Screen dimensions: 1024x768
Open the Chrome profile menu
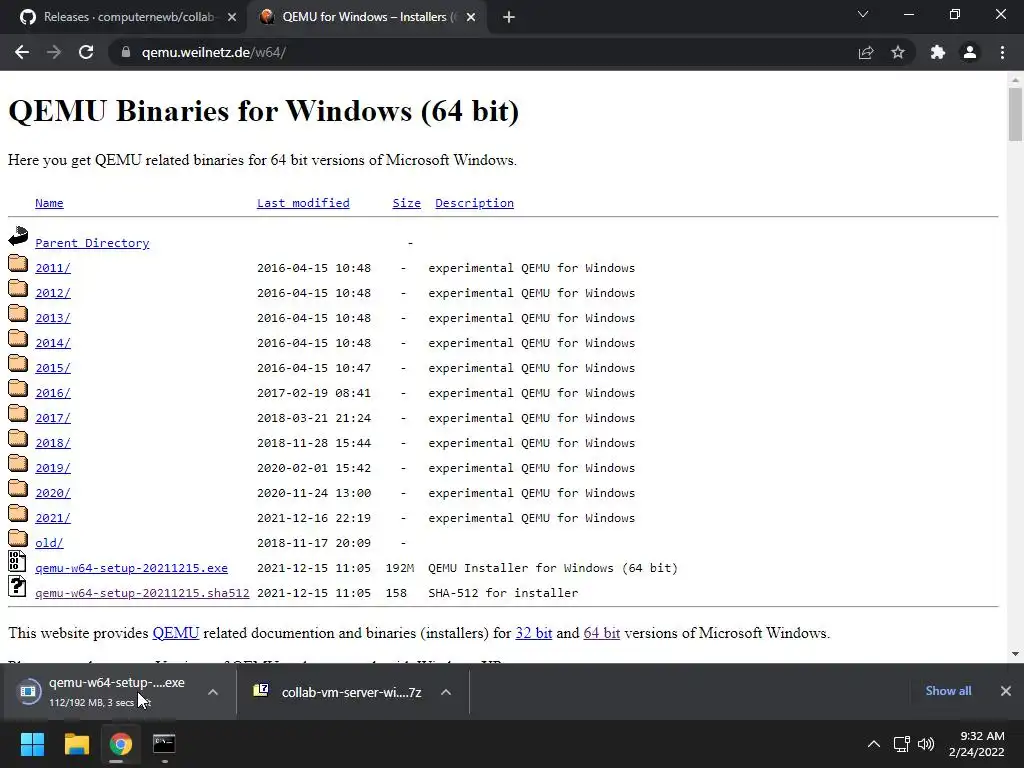970,52
